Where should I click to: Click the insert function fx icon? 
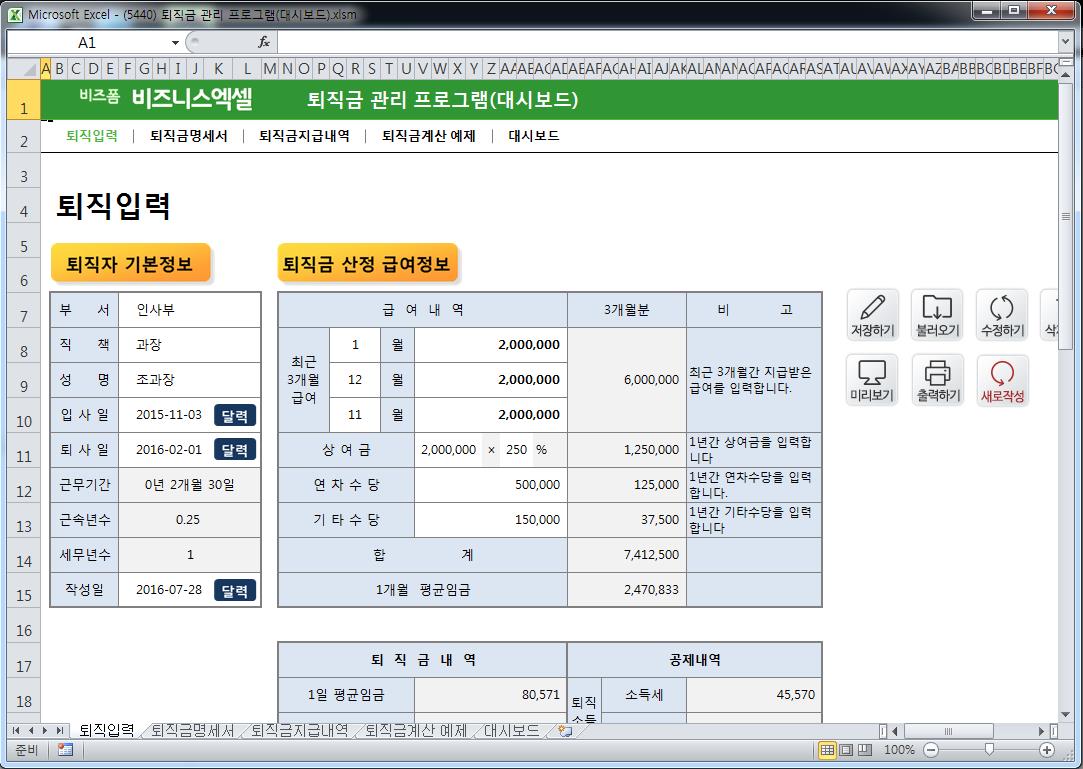coord(264,42)
